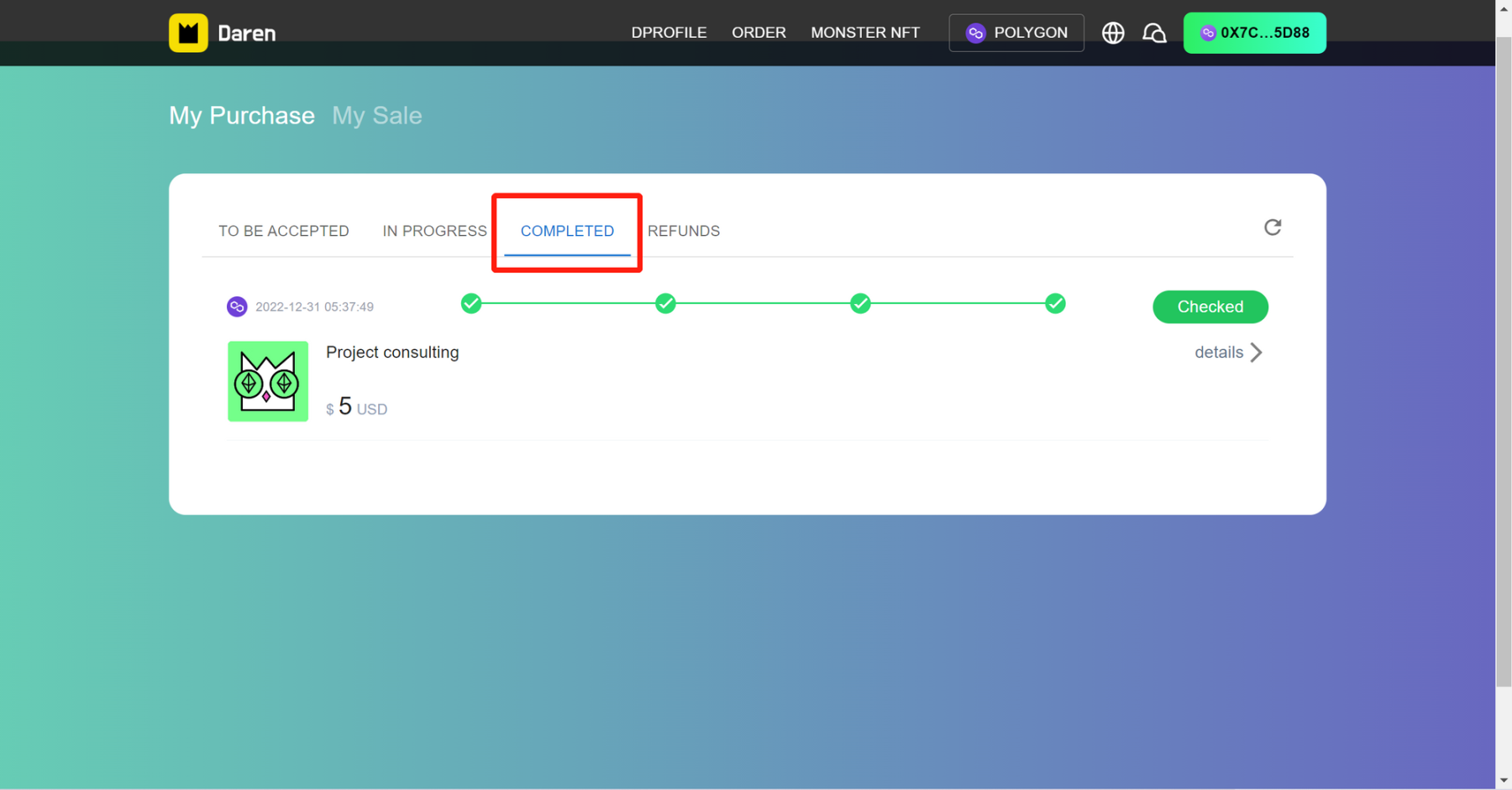Switch to the IN PROGRESS tab

pos(434,231)
